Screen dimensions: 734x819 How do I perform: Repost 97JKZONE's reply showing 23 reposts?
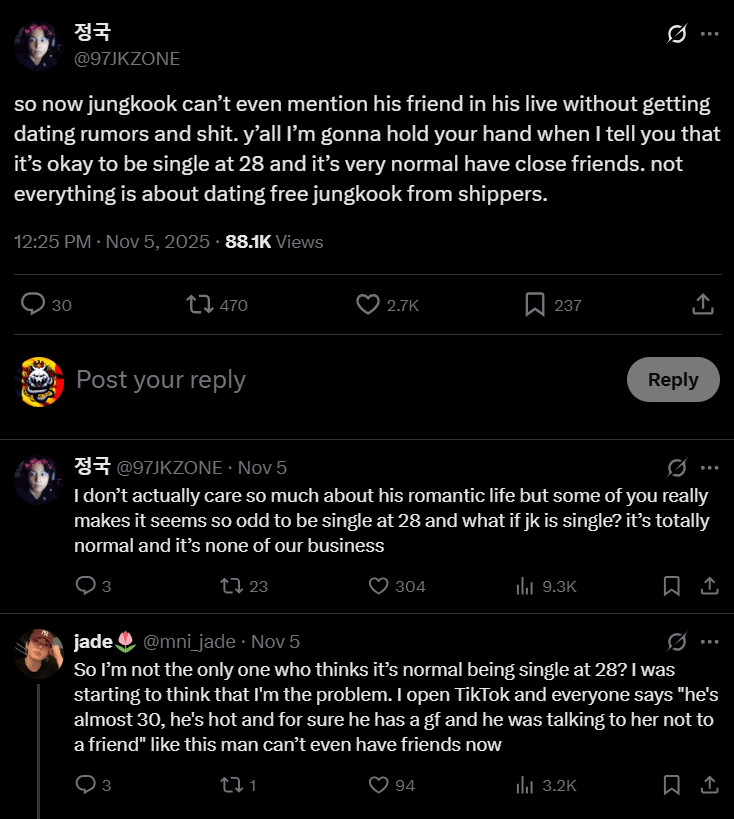click(x=232, y=586)
